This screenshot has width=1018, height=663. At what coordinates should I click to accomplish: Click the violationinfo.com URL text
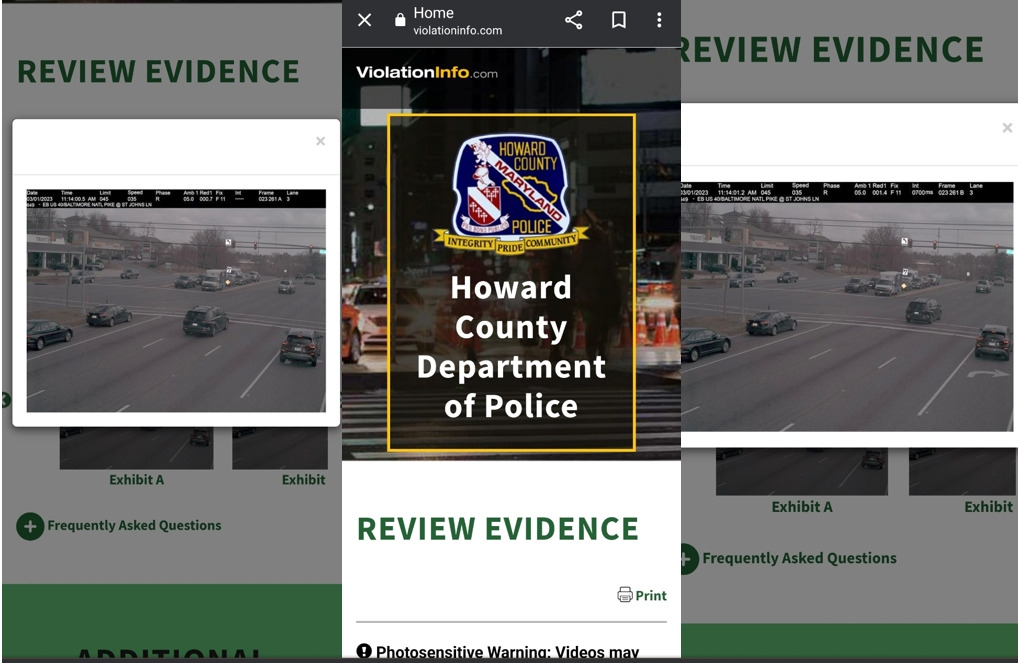coord(458,31)
